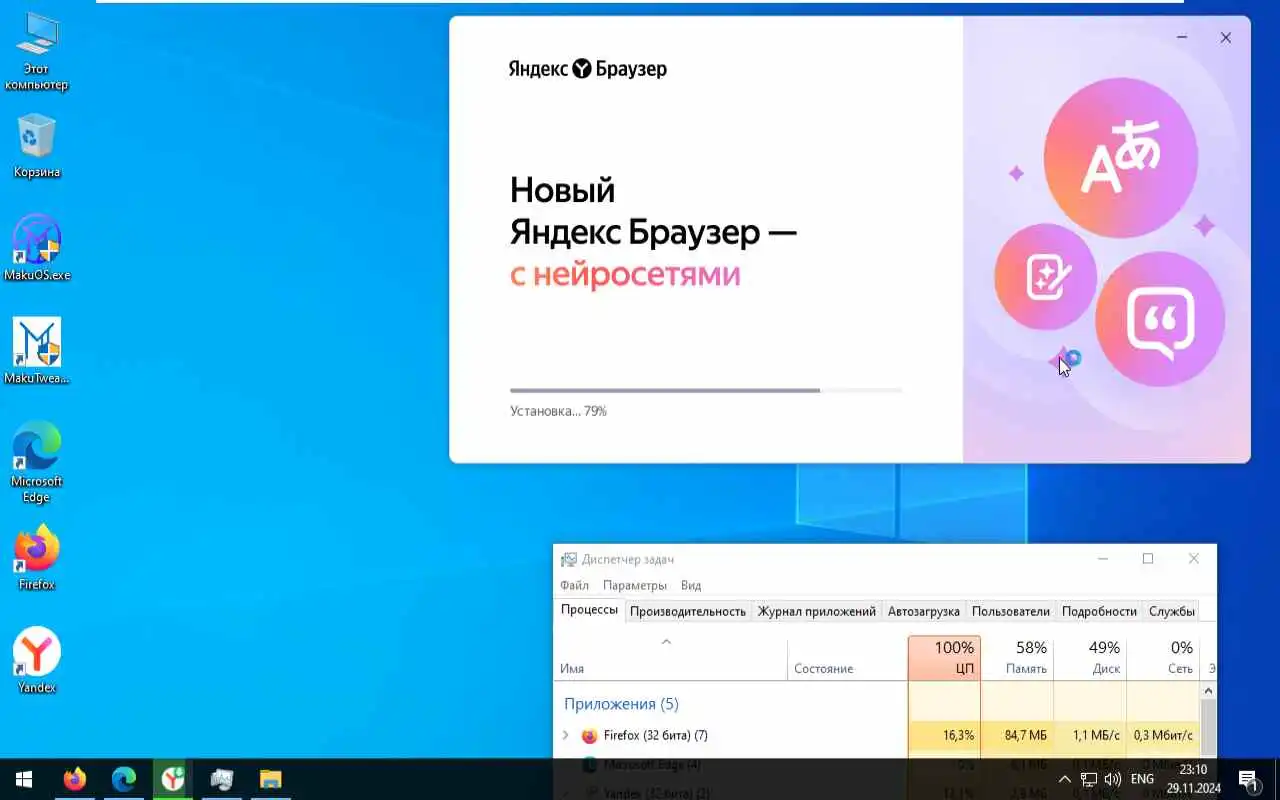Close the Yandex Browser installer window
1280x800 pixels.
[x=1225, y=38]
